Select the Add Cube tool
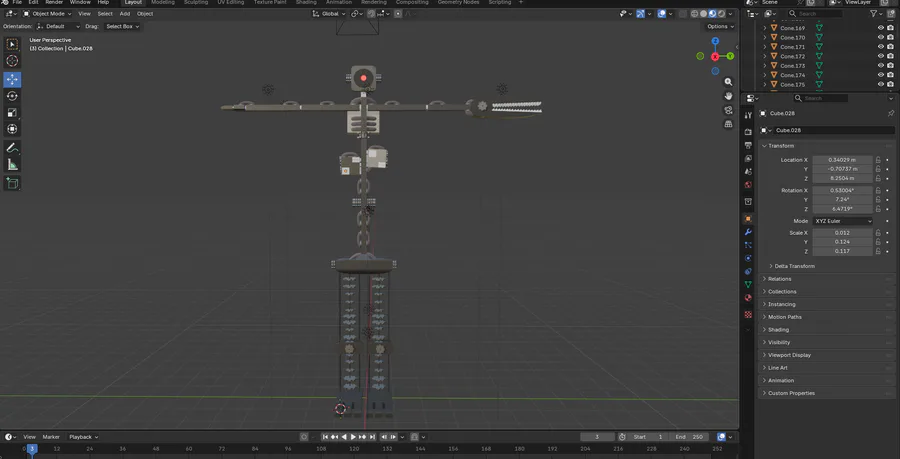Screen dimensions: 900x459 12,184
